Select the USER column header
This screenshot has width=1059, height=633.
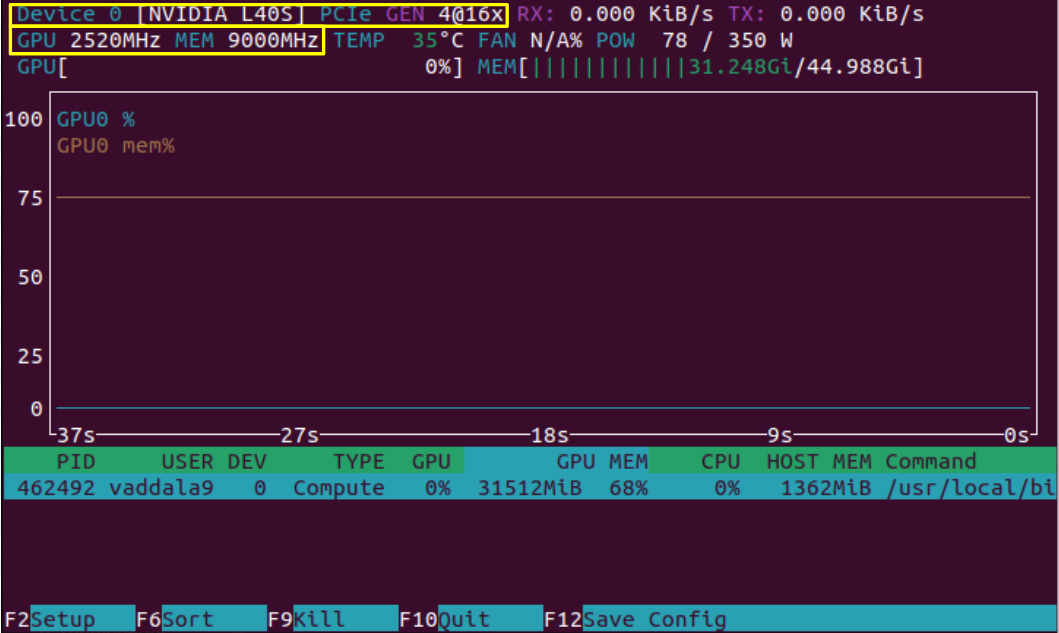click(187, 461)
